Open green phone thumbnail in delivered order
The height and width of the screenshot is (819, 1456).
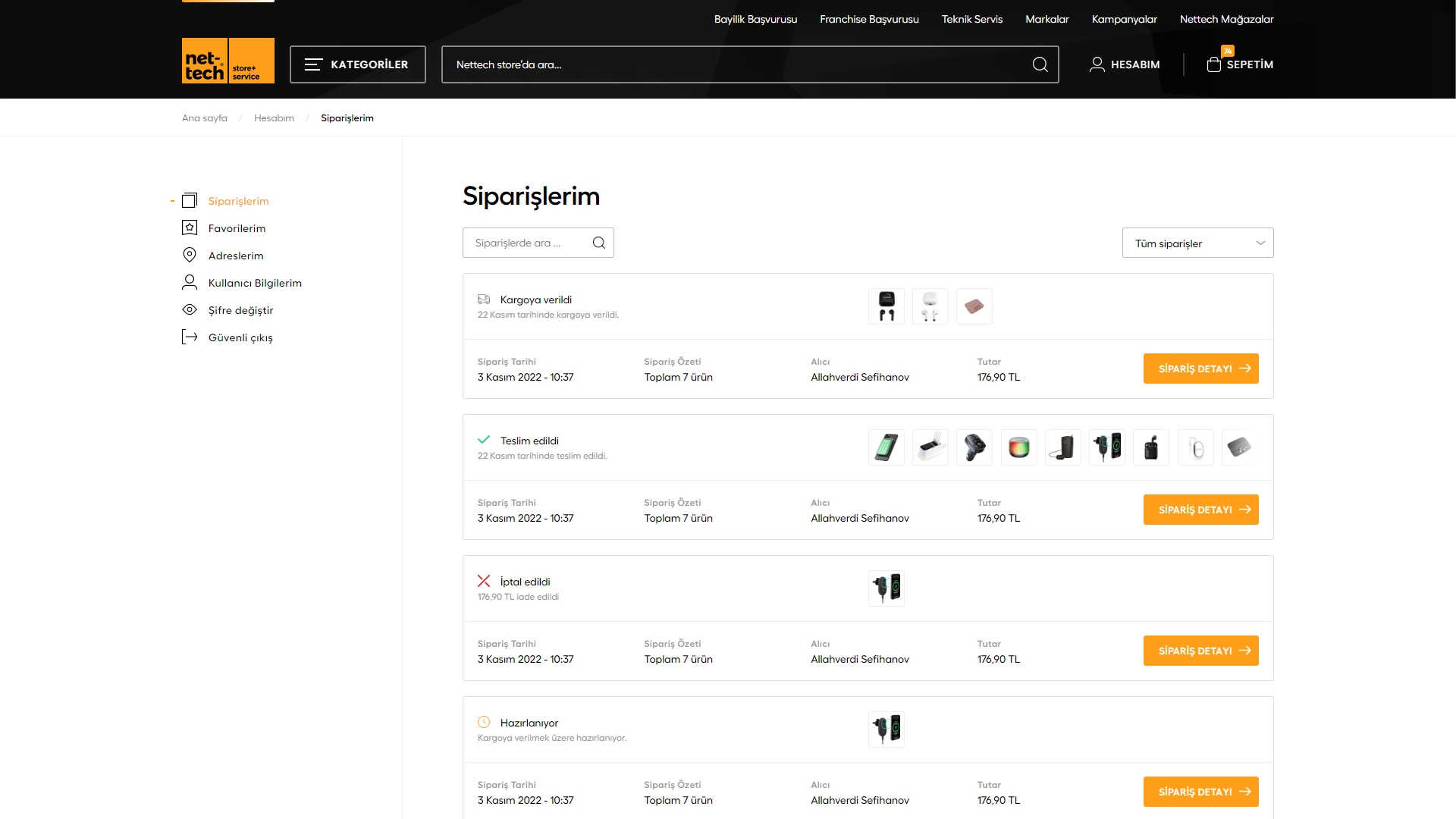point(886,447)
